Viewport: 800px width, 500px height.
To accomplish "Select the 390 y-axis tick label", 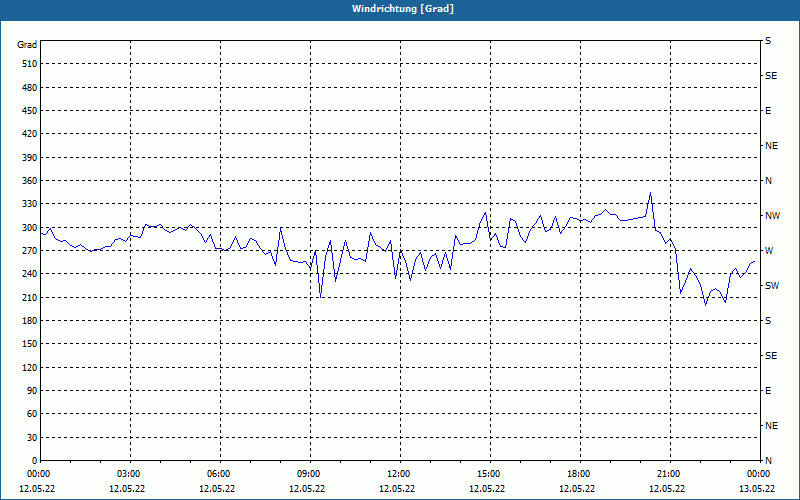I will click(30, 158).
